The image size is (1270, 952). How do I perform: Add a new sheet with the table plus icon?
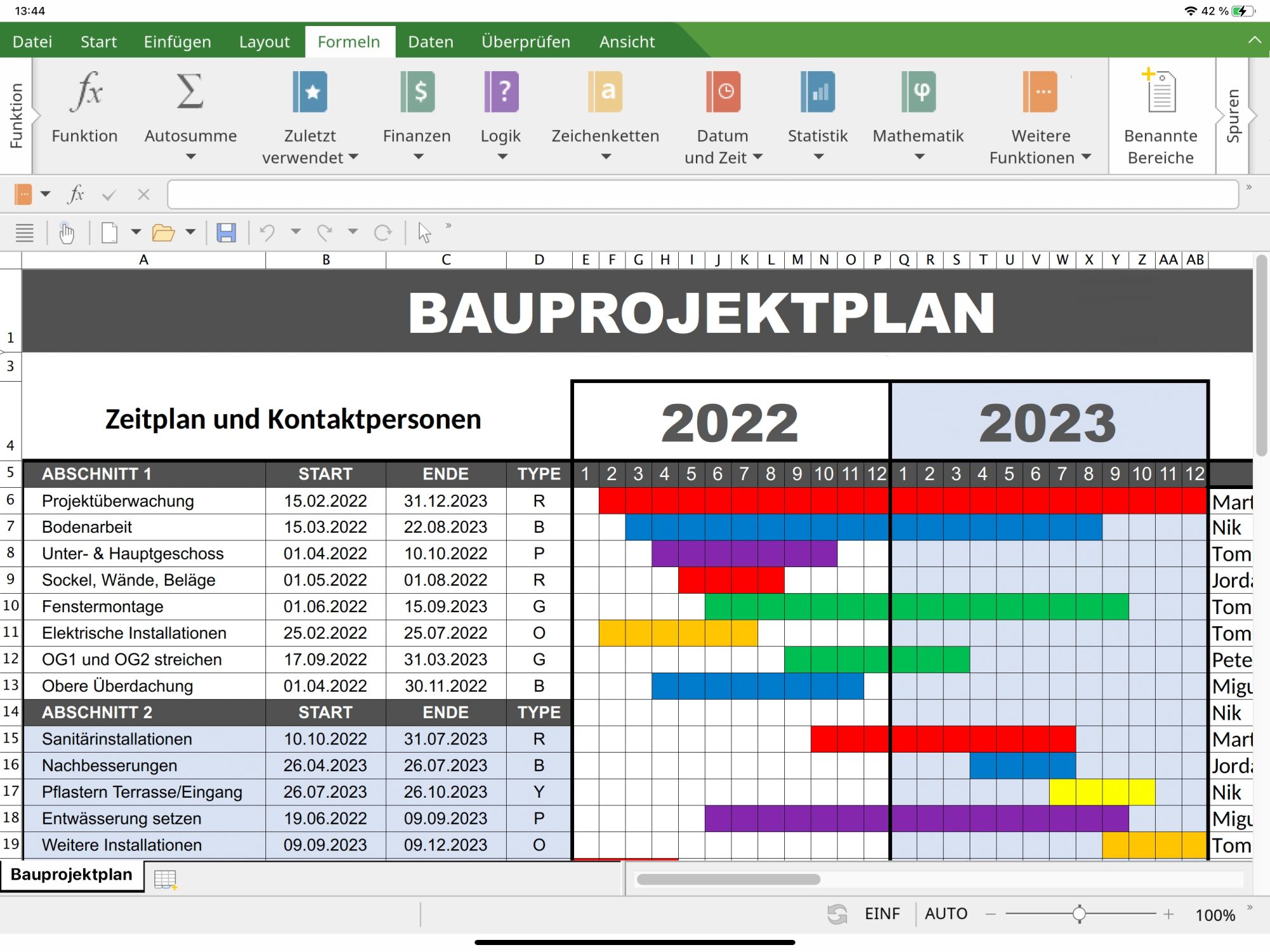pos(165,880)
